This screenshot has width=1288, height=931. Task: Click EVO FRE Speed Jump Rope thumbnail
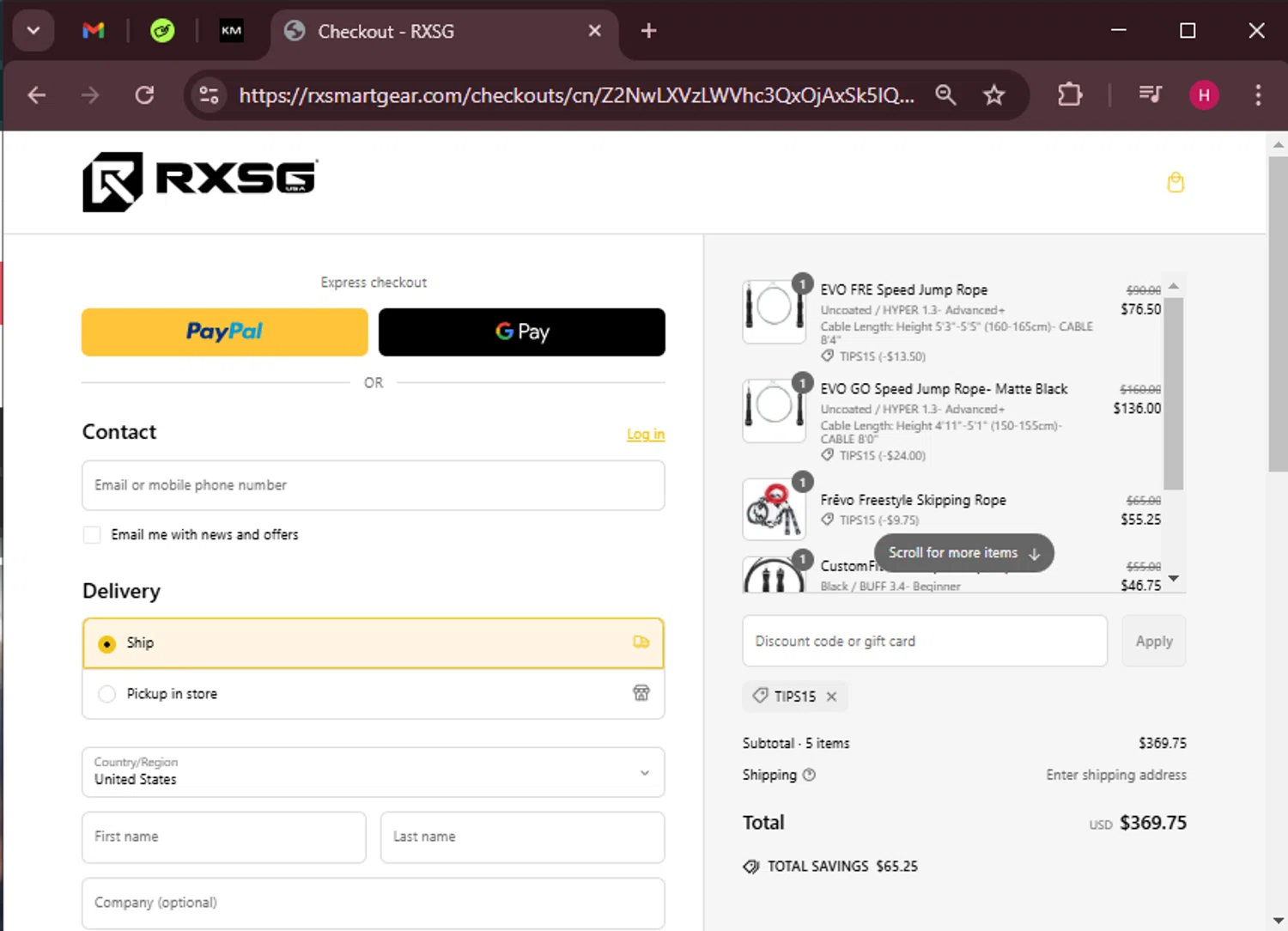coord(774,311)
